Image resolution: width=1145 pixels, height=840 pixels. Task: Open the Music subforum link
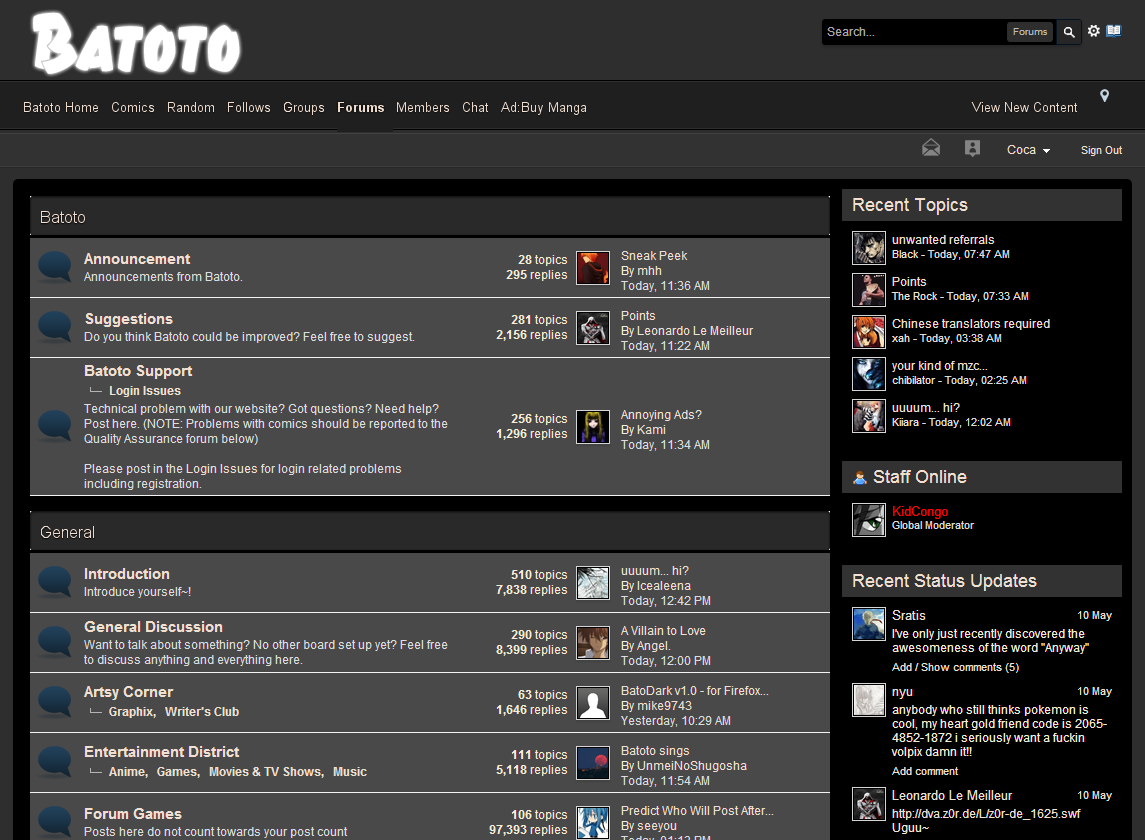(350, 771)
